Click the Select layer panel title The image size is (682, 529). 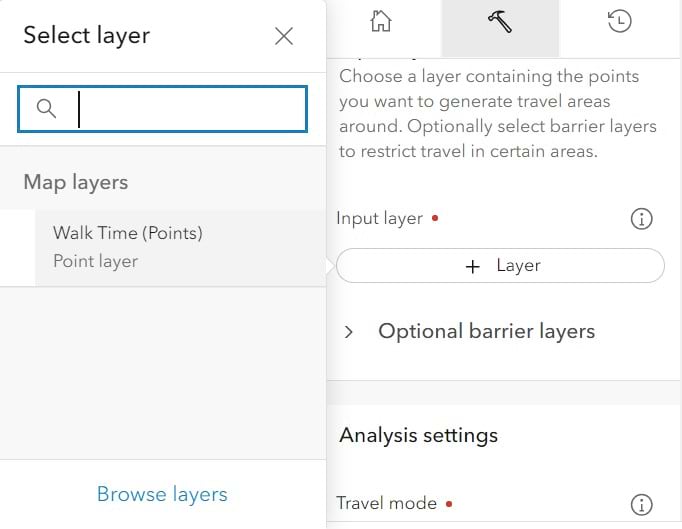[x=86, y=36]
